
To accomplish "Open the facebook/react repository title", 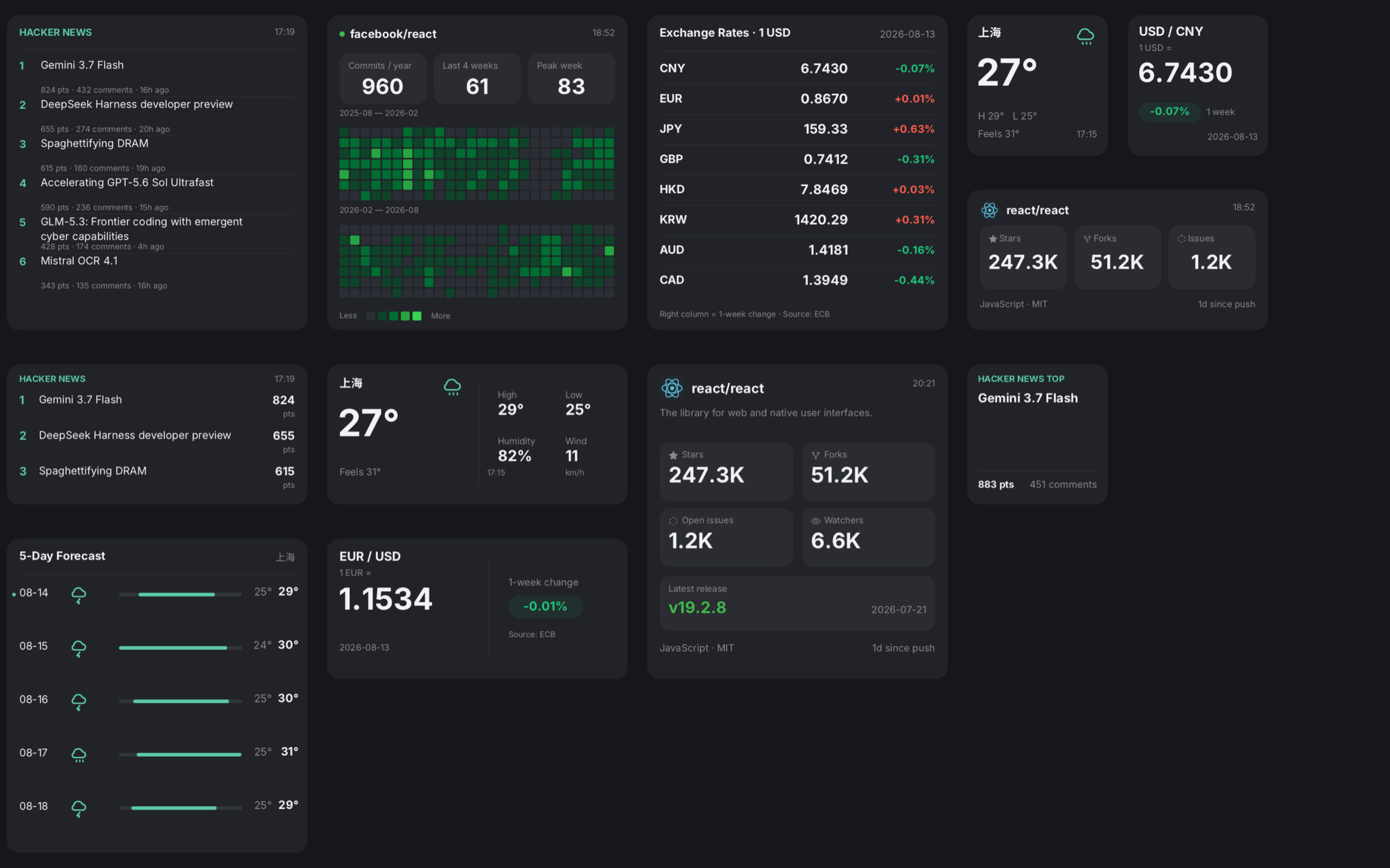I will coord(393,34).
